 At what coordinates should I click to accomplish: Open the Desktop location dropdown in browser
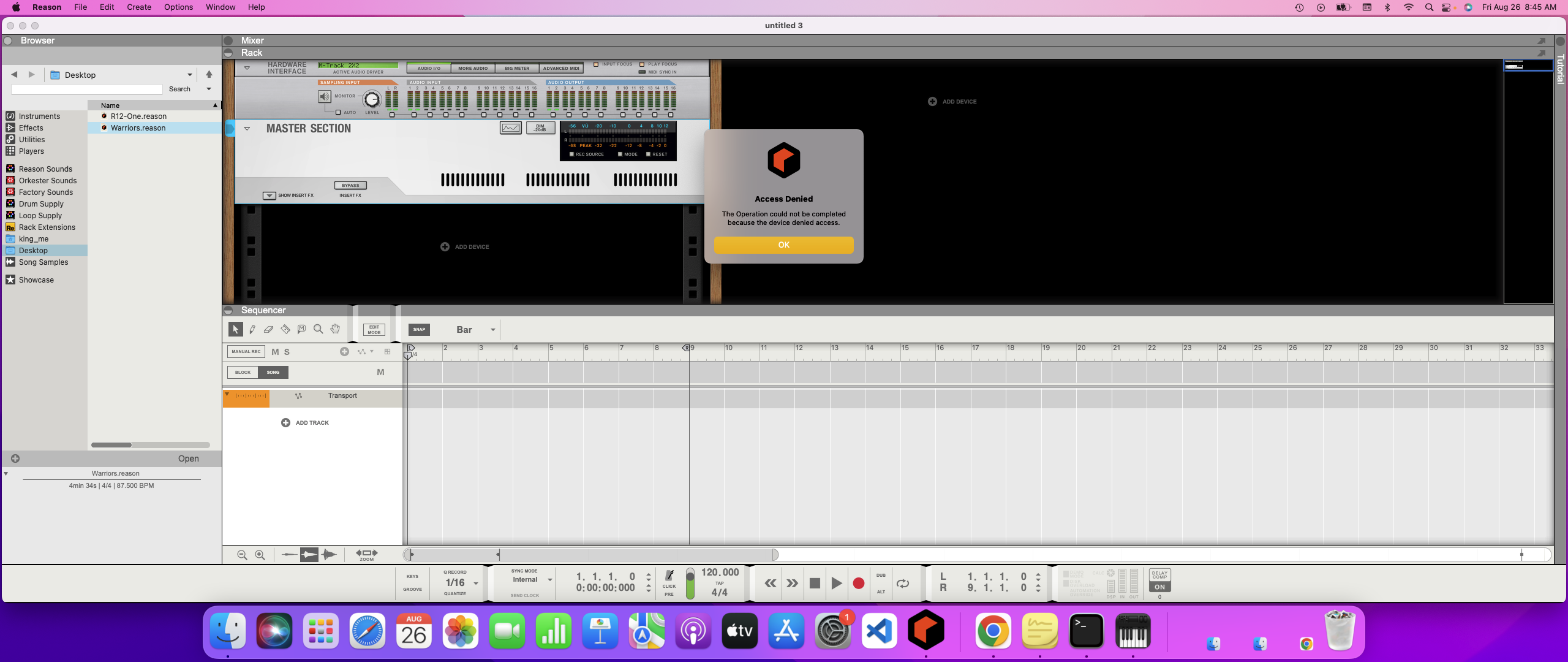tap(190, 75)
